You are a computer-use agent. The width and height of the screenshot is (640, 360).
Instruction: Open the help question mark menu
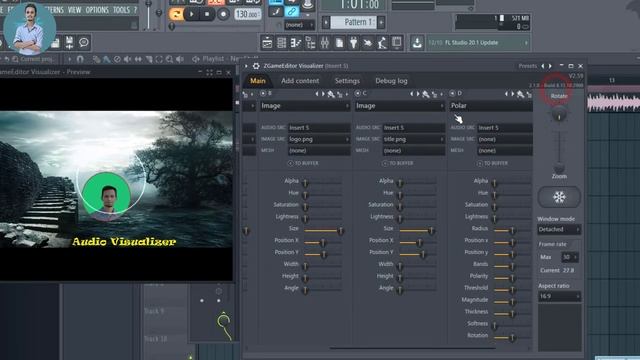pos(135,10)
